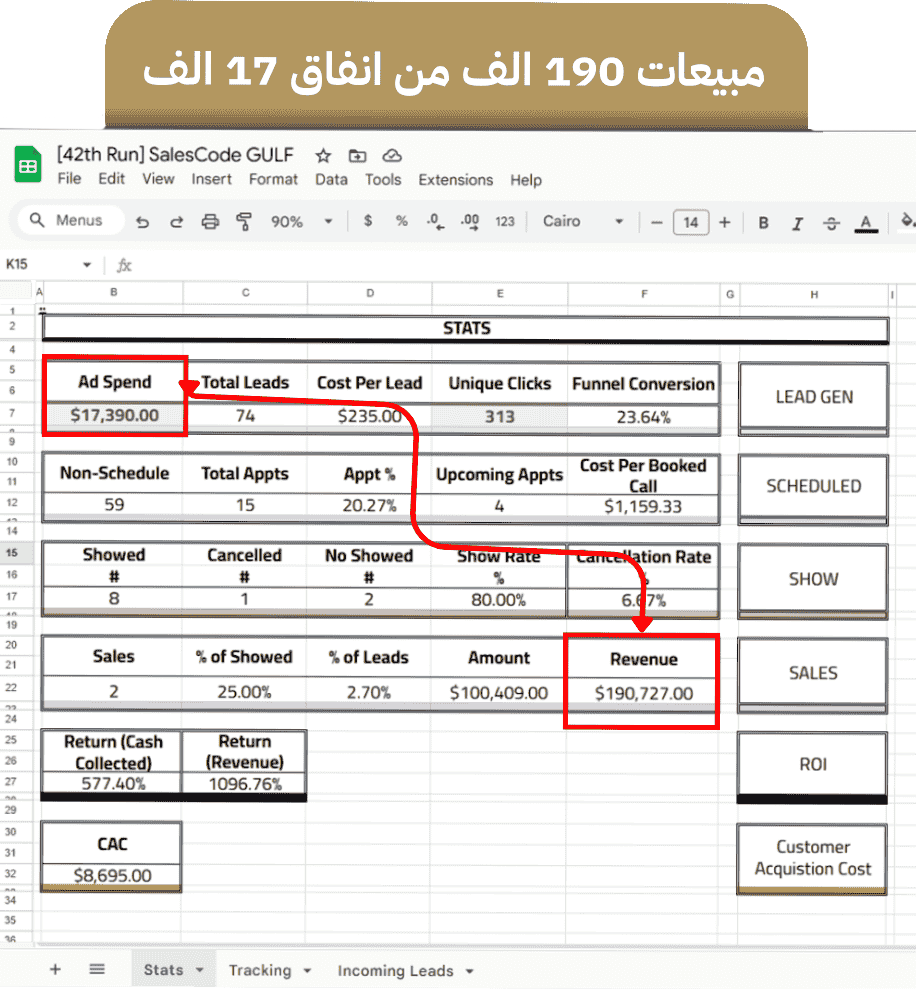916x989 pixels.
Task: Apply currency format with dollar icon
Action: coord(368,221)
